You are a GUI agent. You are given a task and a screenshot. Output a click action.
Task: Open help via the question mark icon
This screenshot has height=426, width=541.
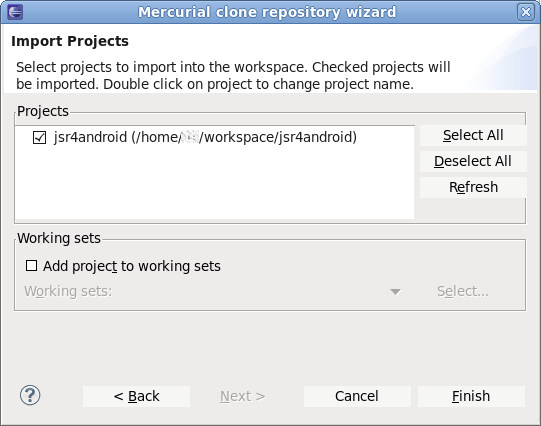point(30,395)
